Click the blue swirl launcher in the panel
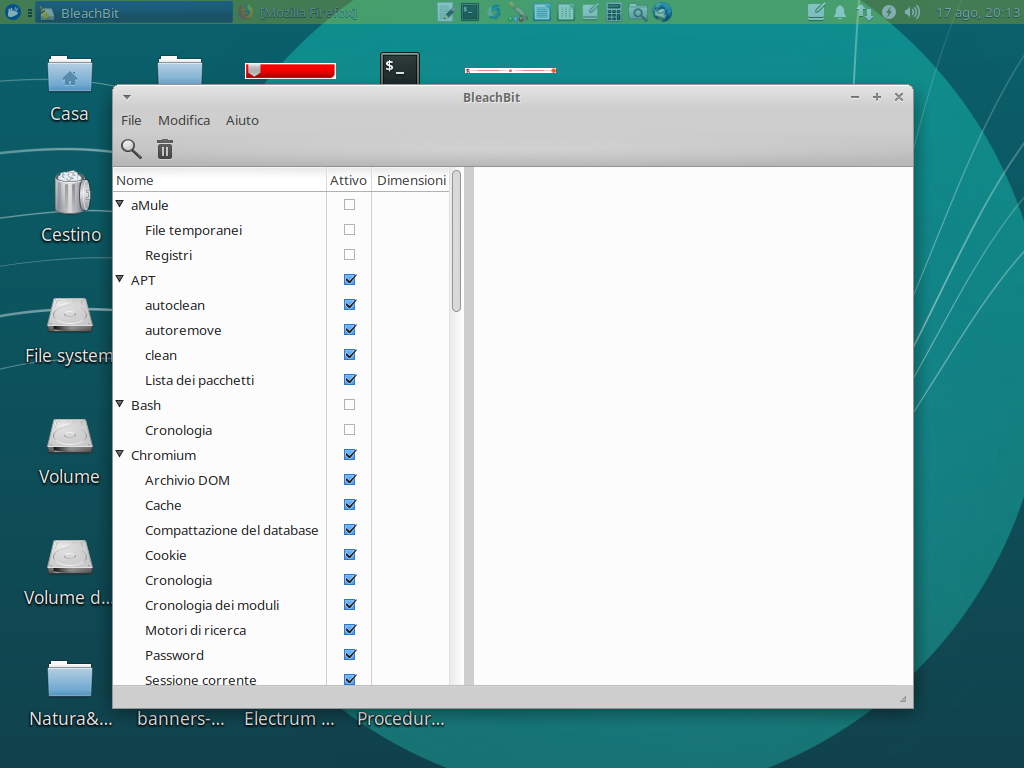 [494, 12]
